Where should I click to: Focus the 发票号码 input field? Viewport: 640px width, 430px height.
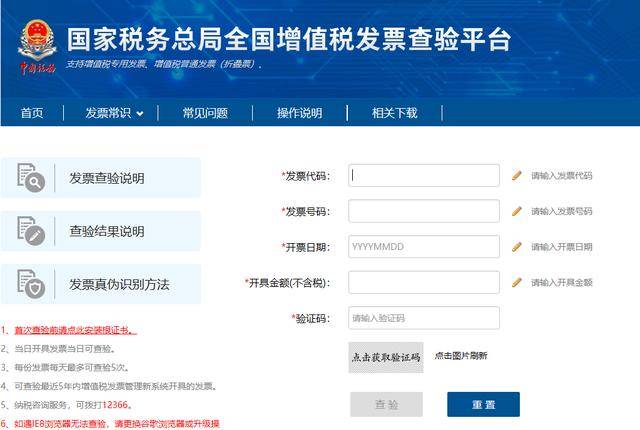[424, 211]
